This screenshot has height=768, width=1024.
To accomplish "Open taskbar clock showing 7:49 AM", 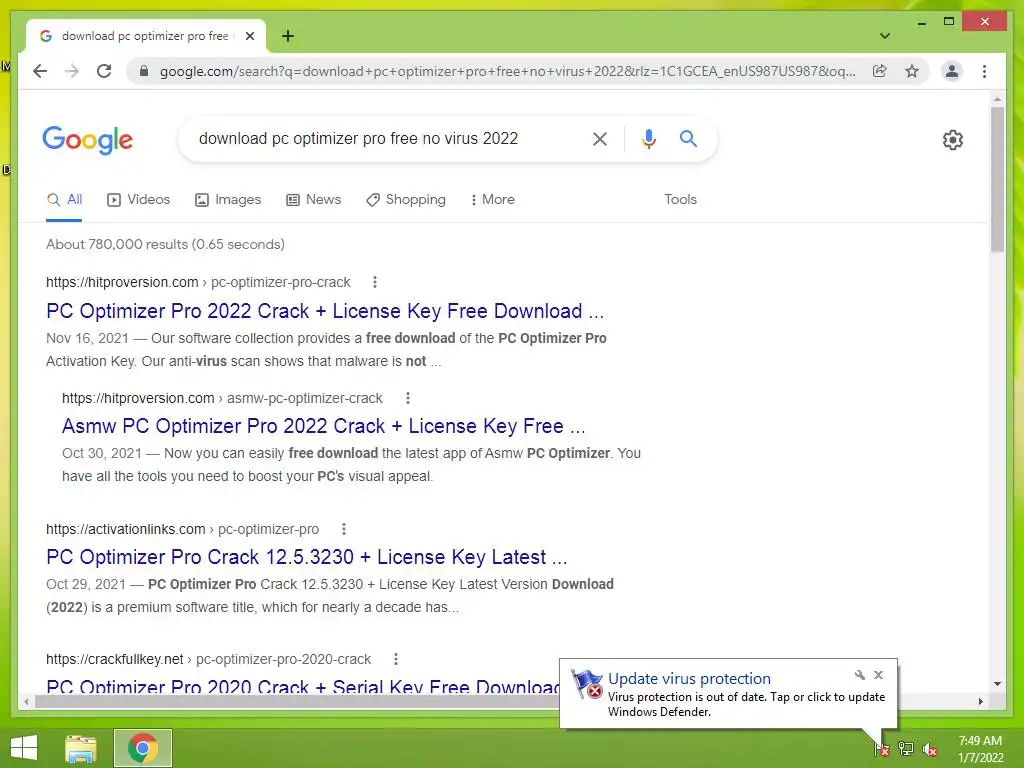I will [x=980, y=749].
